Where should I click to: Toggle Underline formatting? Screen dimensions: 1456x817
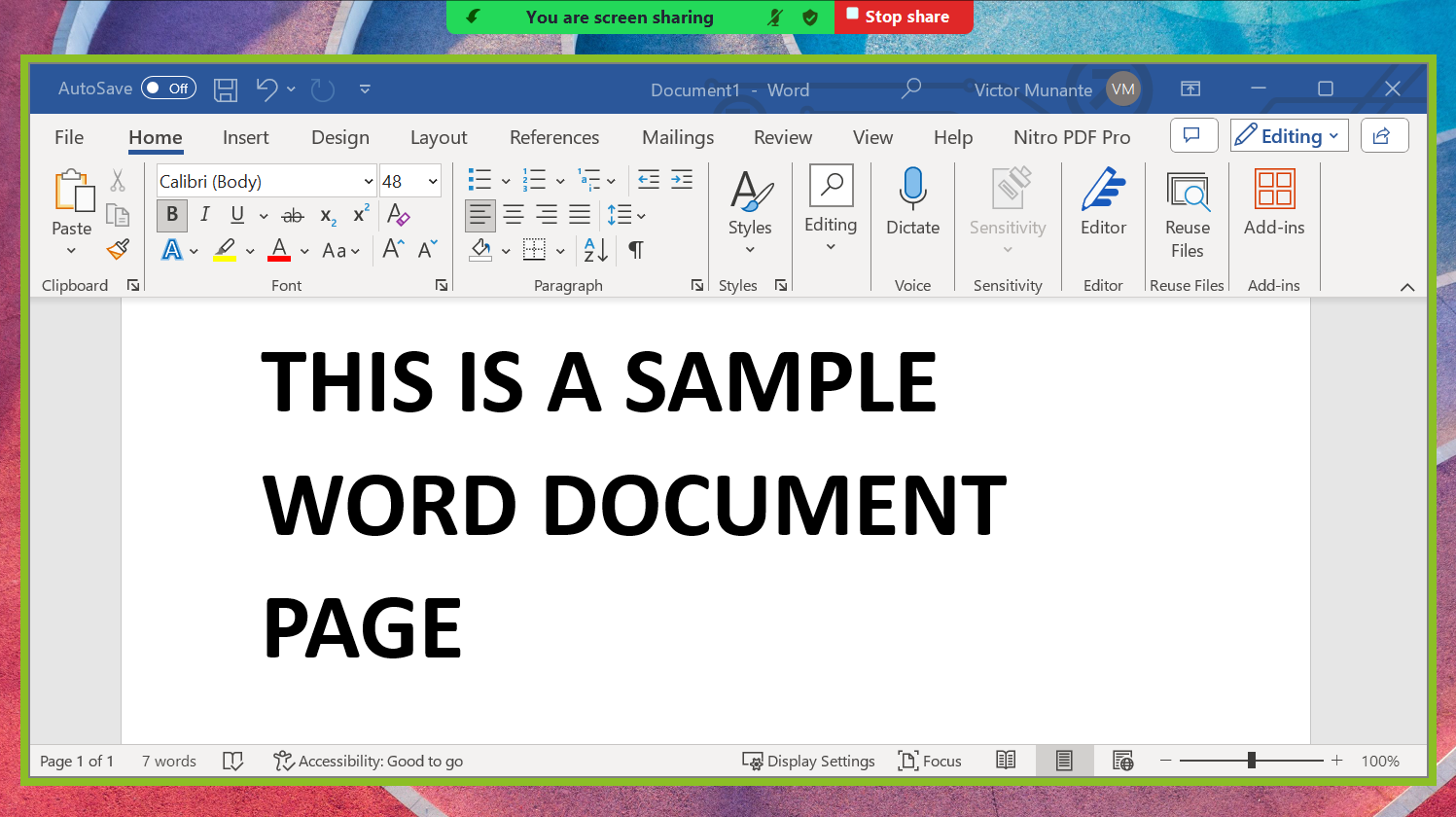click(x=237, y=215)
